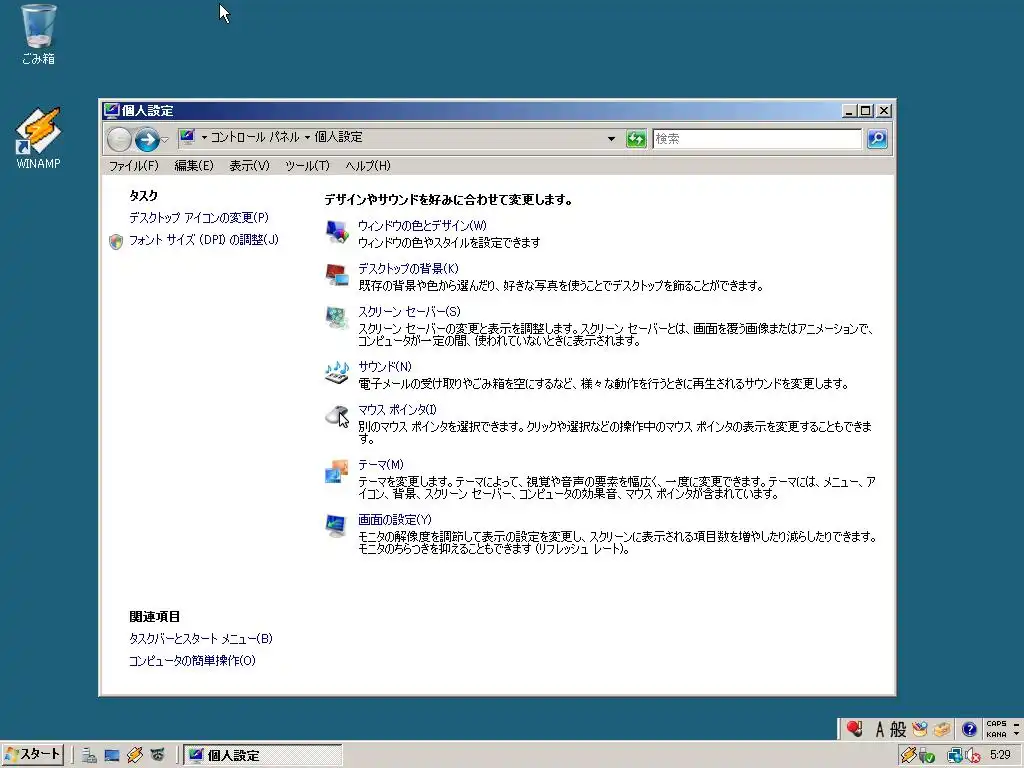Image resolution: width=1024 pixels, height=768 pixels.
Task: Click the Winamp tray icon
Action: click(x=908, y=755)
